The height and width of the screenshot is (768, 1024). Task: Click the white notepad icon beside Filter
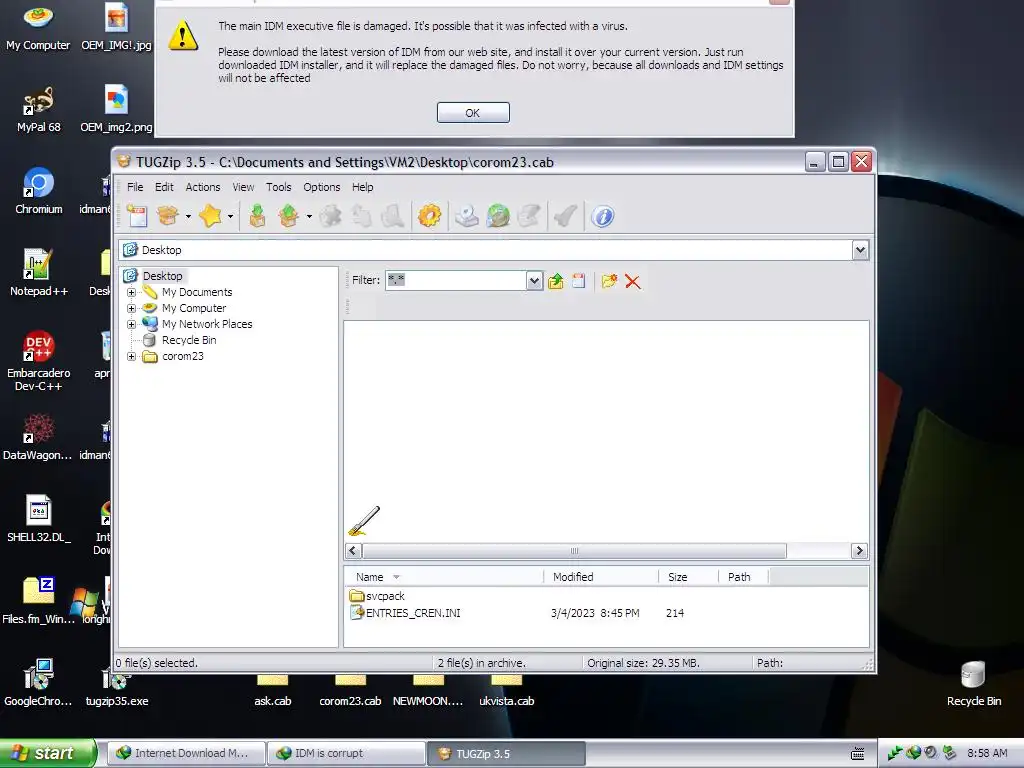579,281
